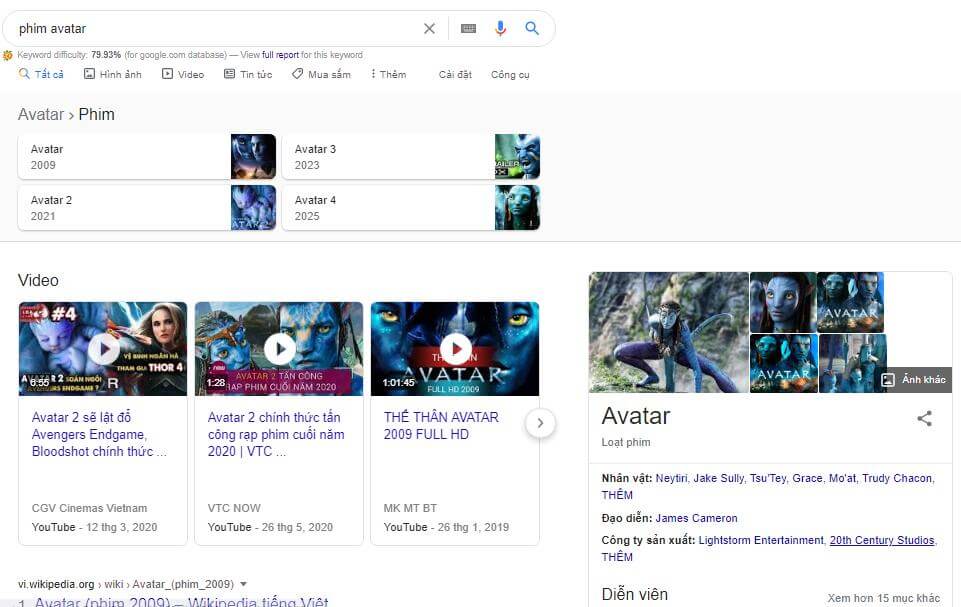Expand the 'Thêm' more menu
This screenshot has height=607, width=961.
[388, 74]
